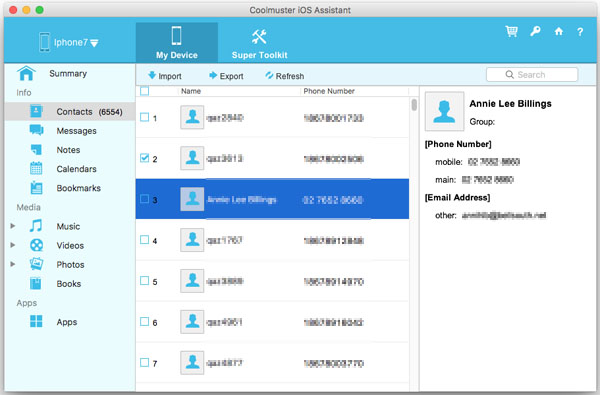Click the iPhone device icon
The width and height of the screenshot is (600, 395).
[44, 42]
